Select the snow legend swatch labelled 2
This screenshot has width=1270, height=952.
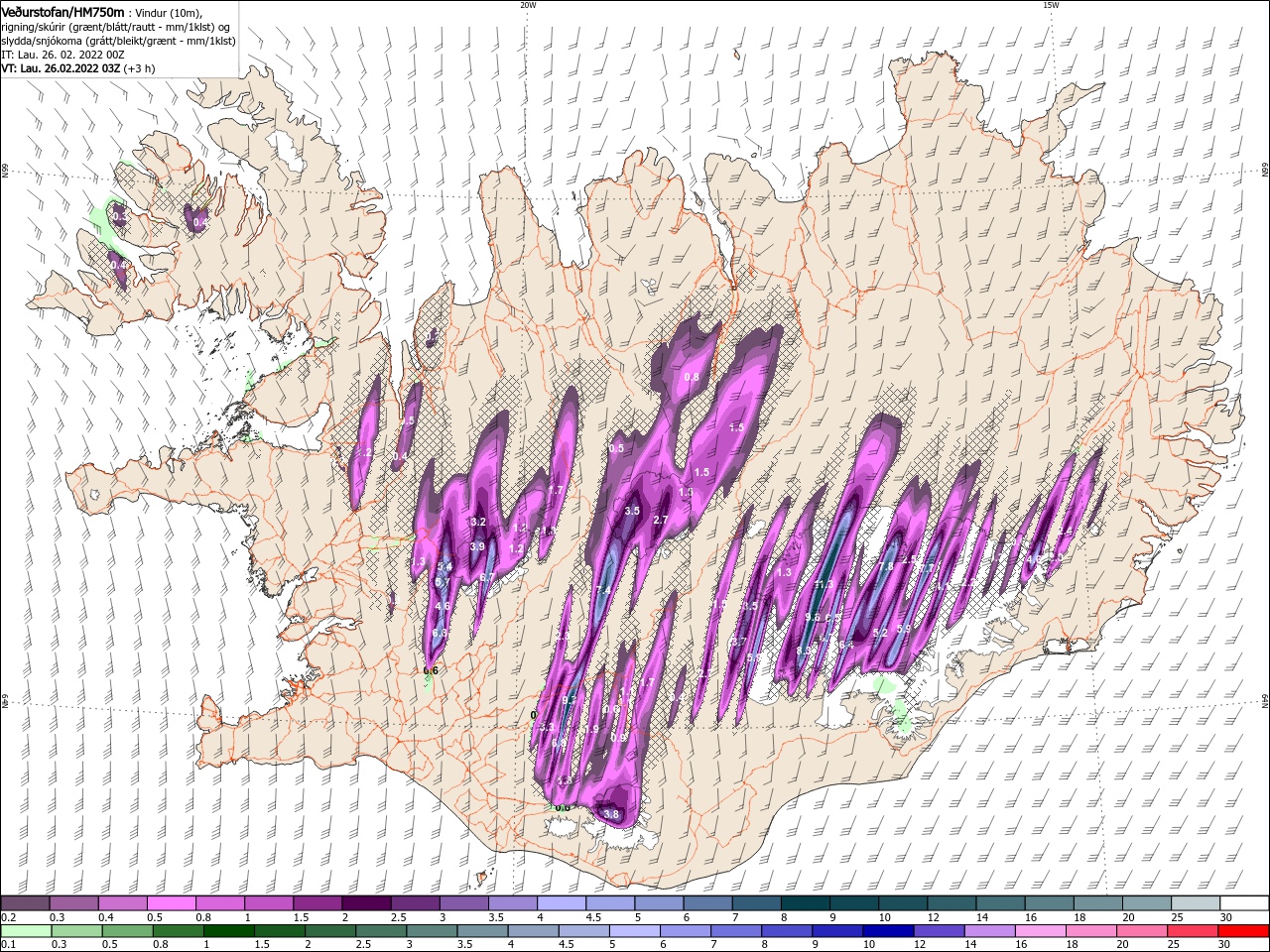click(366, 902)
